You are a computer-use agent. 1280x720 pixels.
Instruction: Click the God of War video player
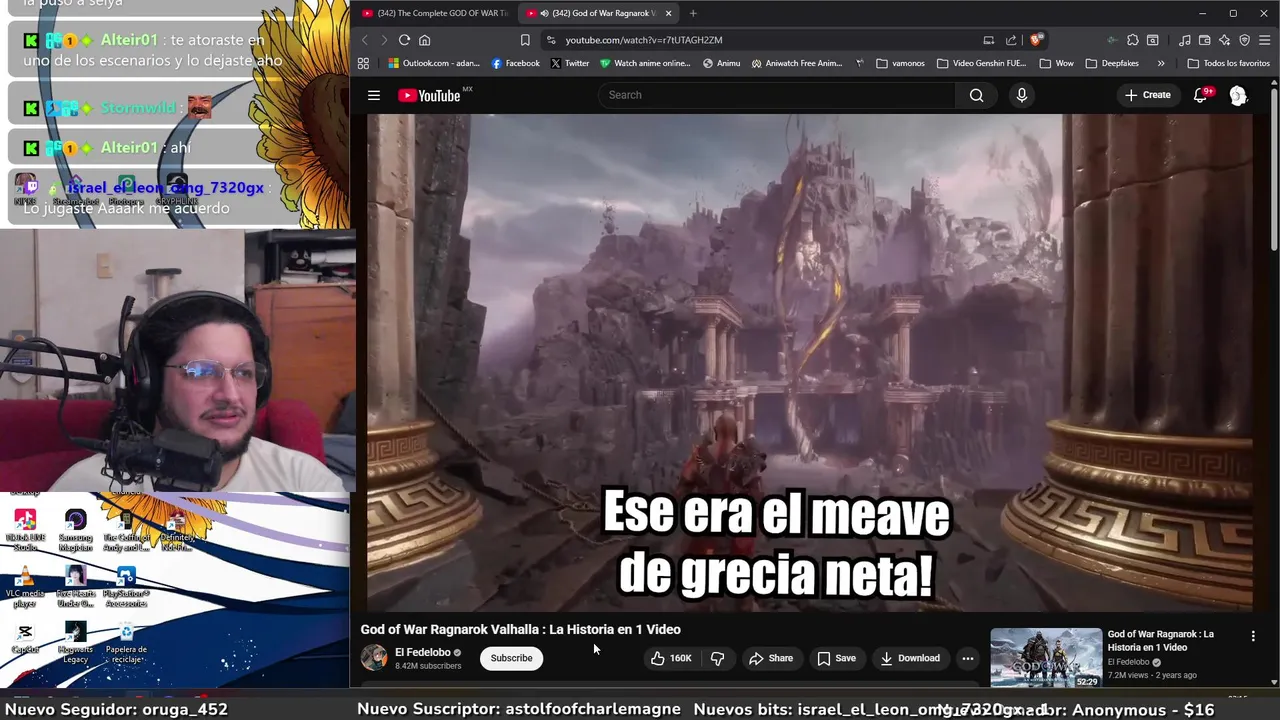tap(809, 361)
